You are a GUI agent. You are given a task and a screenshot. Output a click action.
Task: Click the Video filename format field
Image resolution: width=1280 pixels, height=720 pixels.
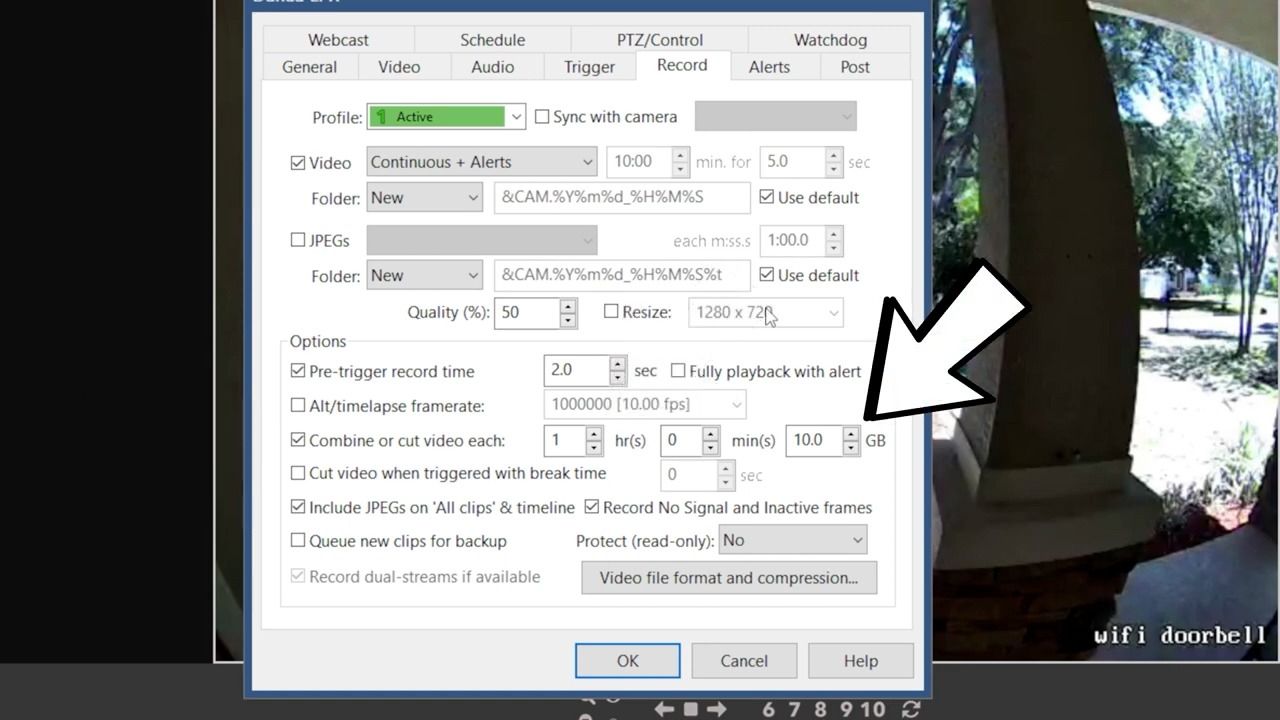[x=622, y=198]
